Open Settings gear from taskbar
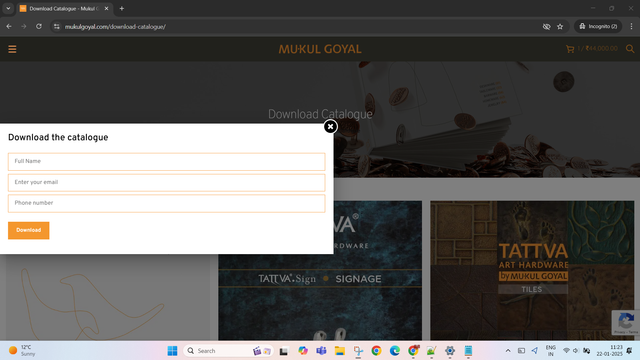Viewport: 640px width, 360px height. [x=450, y=351]
